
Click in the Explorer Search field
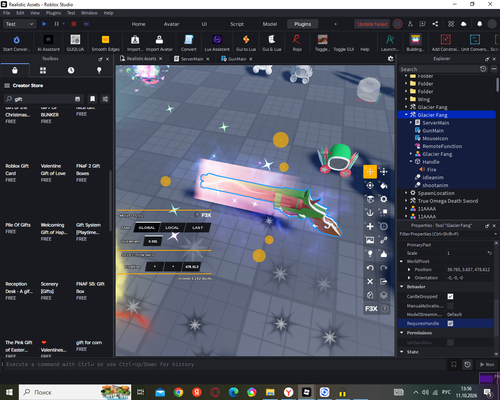pos(439,69)
